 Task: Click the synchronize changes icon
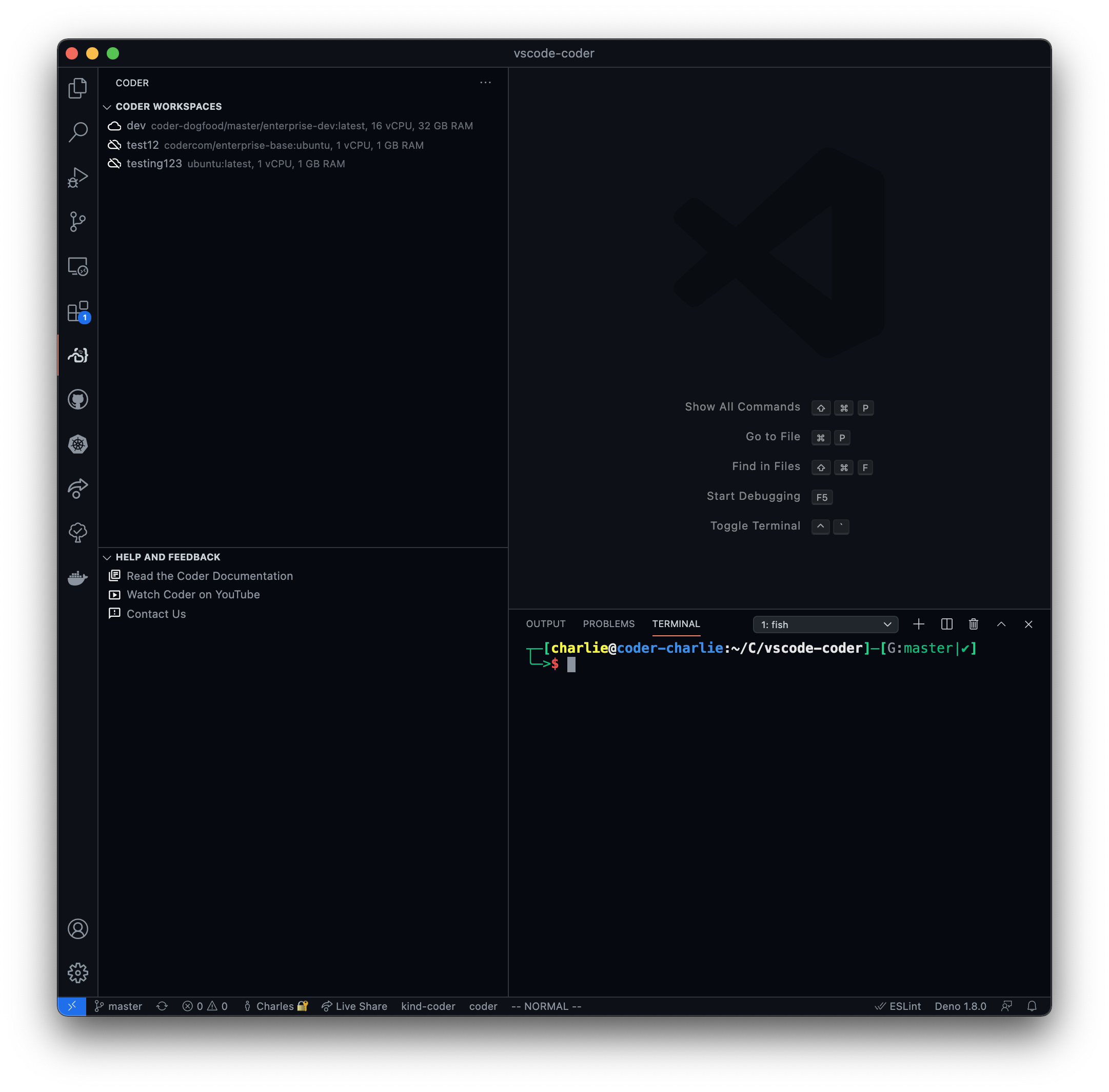pos(162,1006)
